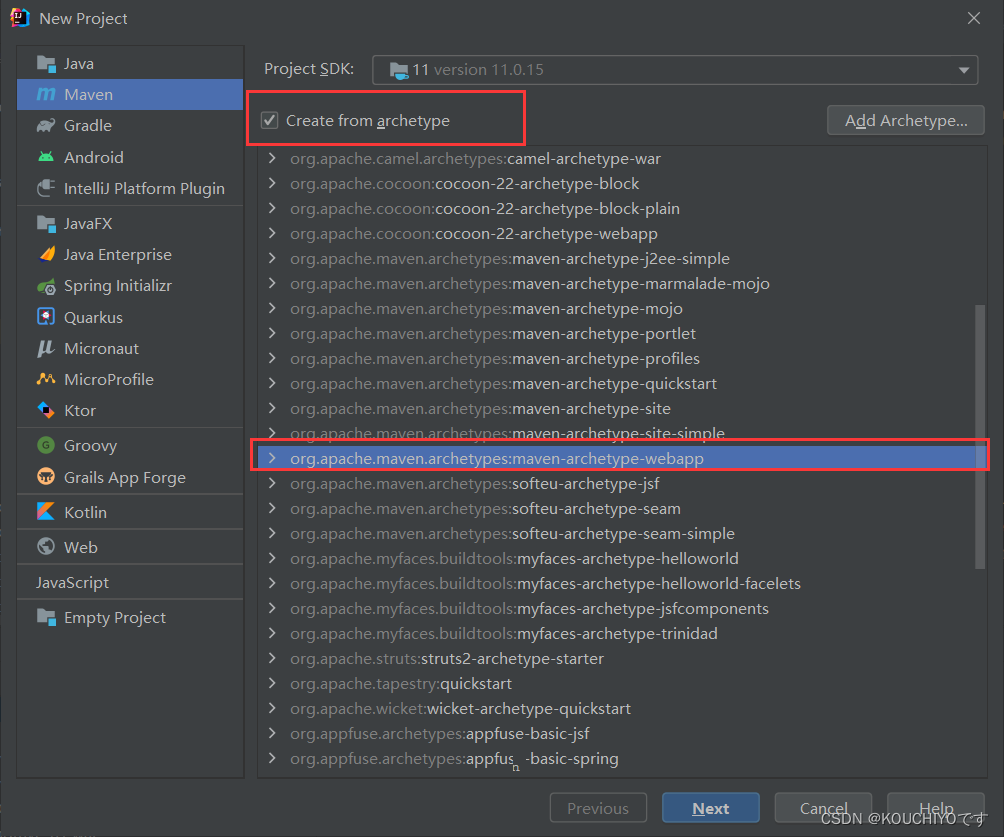Choose the Kotlin project type
Image resolution: width=1004 pixels, height=837 pixels.
tap(130, 512)
